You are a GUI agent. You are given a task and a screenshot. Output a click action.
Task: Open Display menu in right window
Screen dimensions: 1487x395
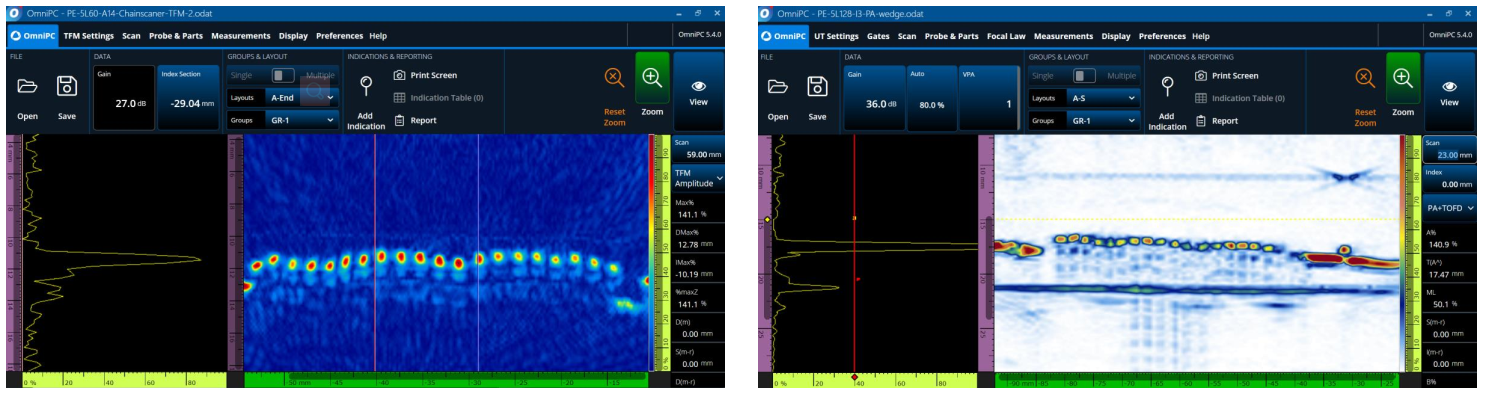[1116, 36]
